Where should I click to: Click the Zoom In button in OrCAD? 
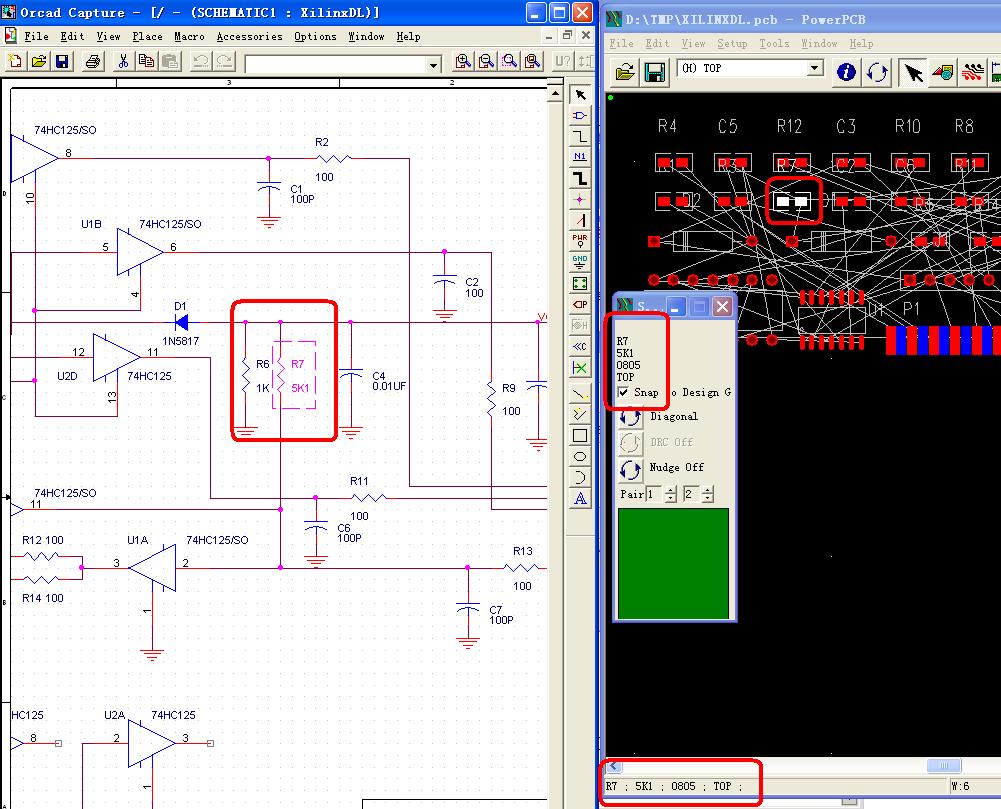click(463, 61)
